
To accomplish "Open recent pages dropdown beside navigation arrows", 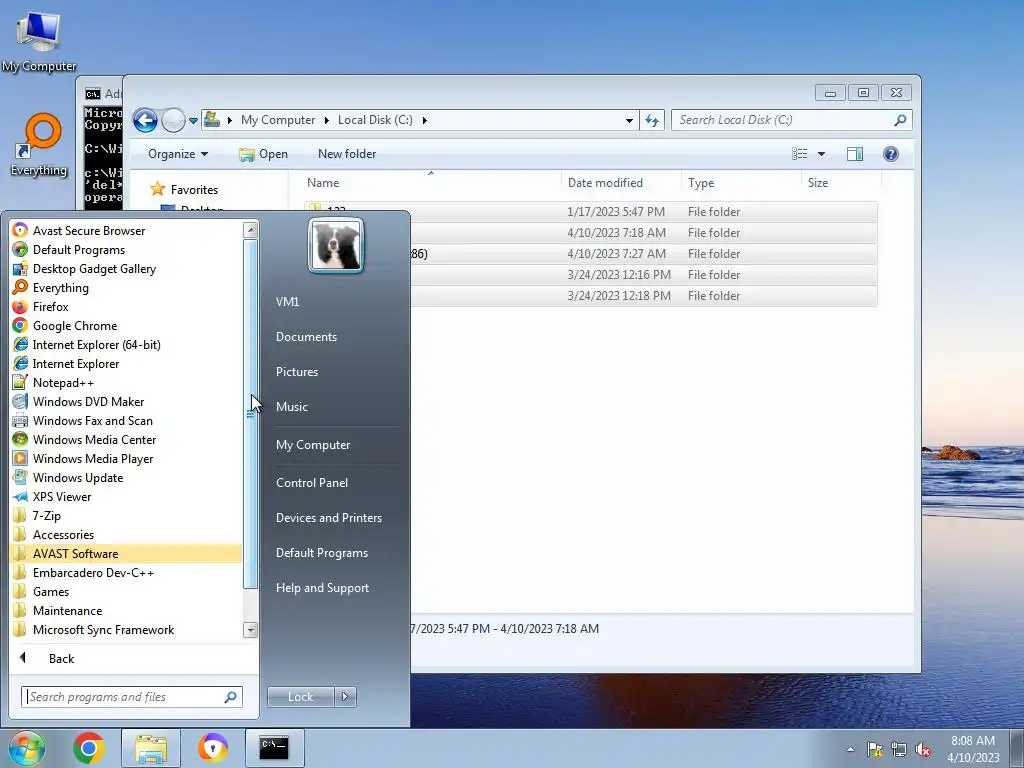I will [193, 121].
